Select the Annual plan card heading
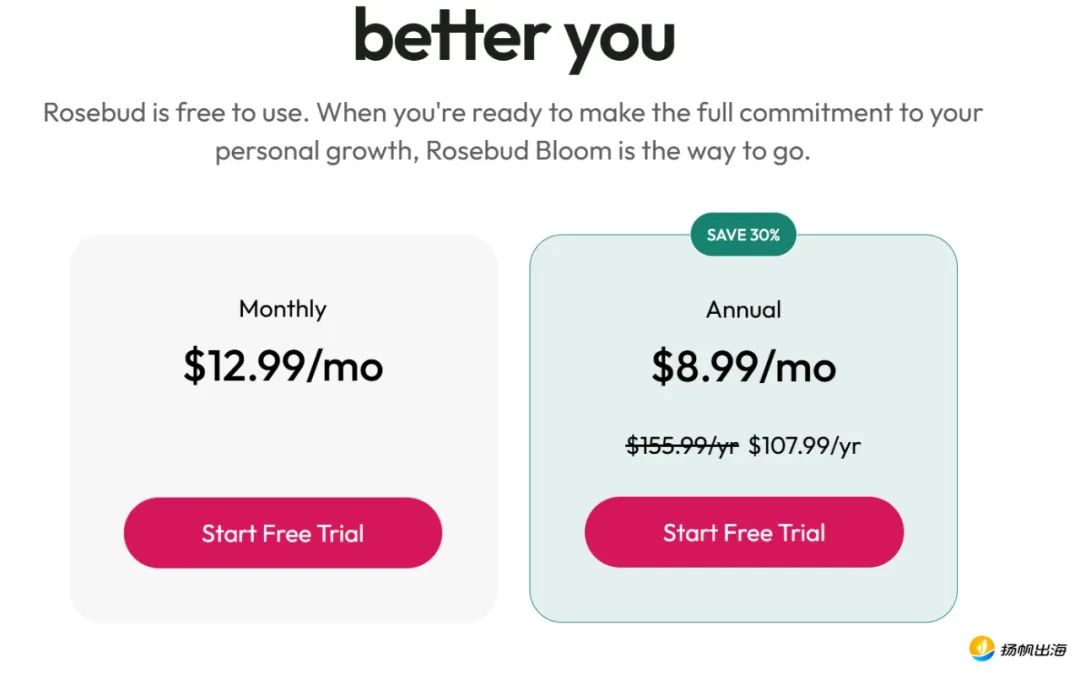The height and width of the screenshot is (674, 1080). pos(744,310)
